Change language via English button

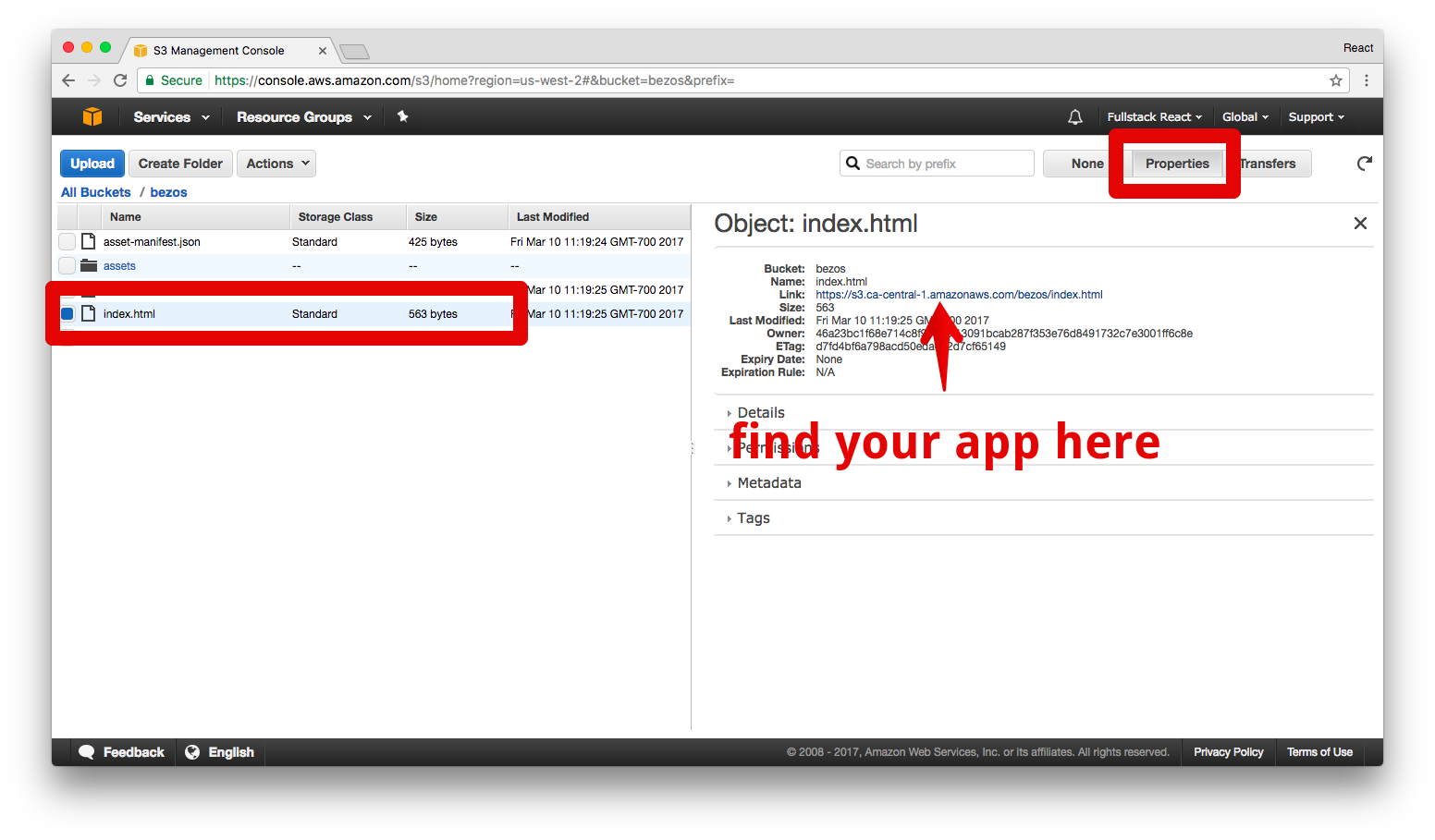point(219,752)
